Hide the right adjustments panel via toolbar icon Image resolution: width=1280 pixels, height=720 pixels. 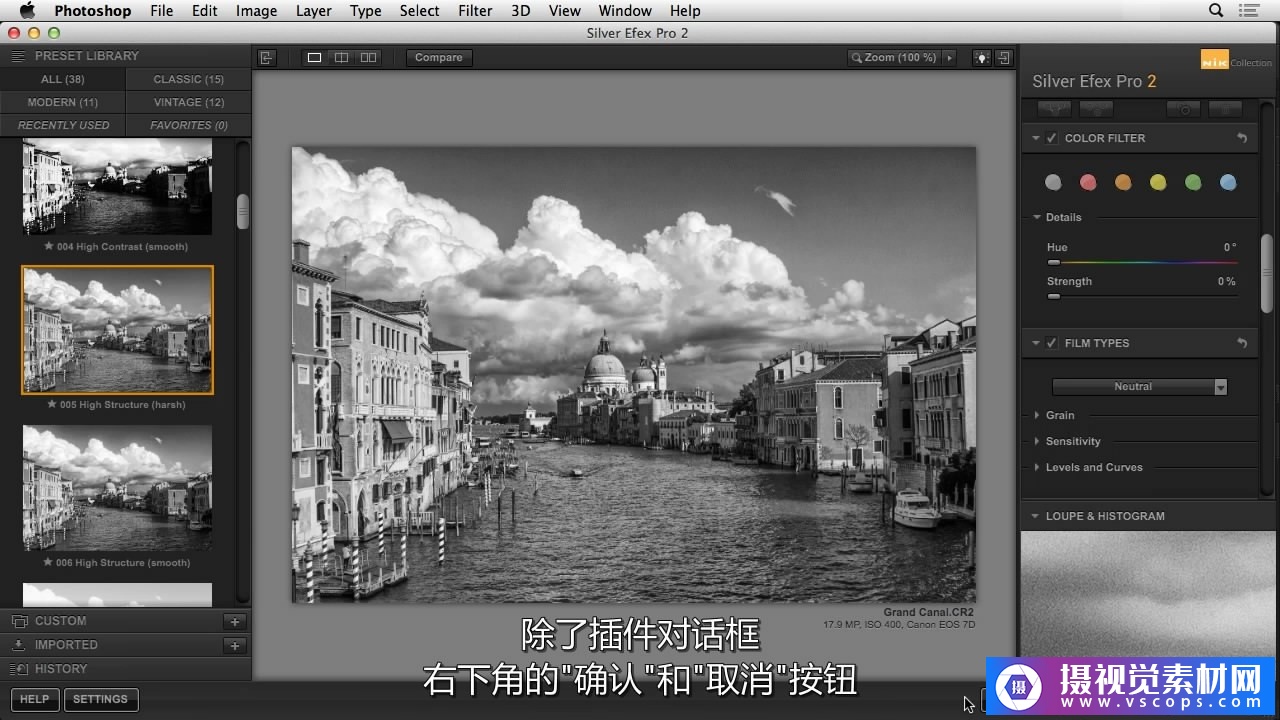click(x=1004, y=58)
